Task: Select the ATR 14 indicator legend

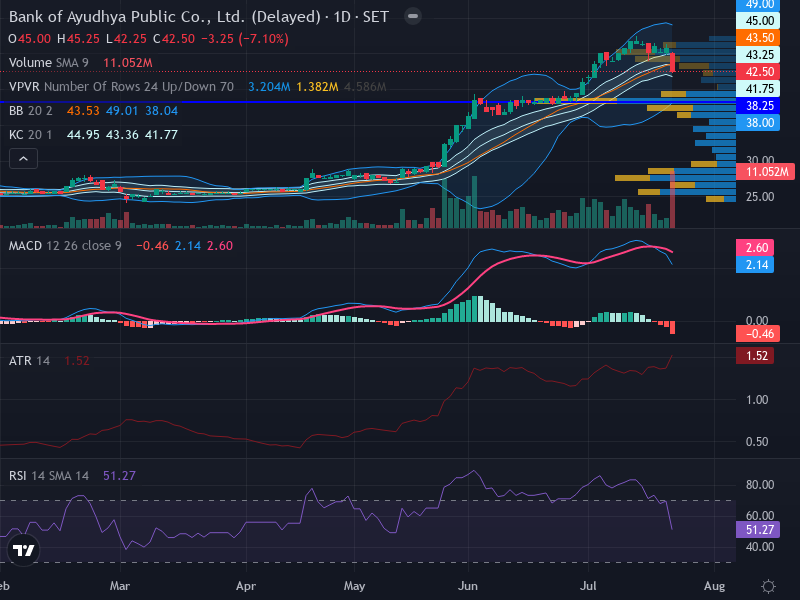Action: (x=30, y=361)
